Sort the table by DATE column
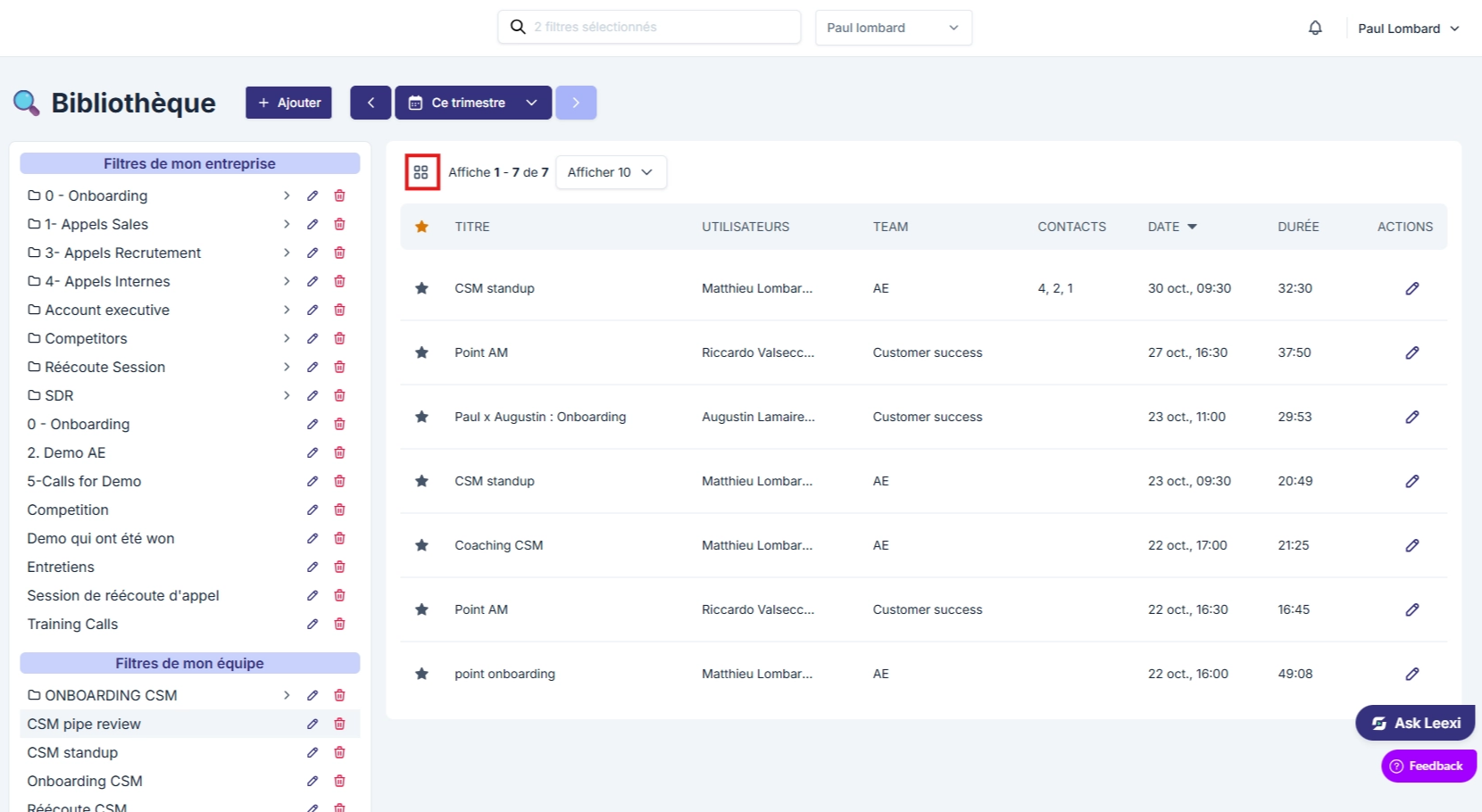 (1172, 227)
